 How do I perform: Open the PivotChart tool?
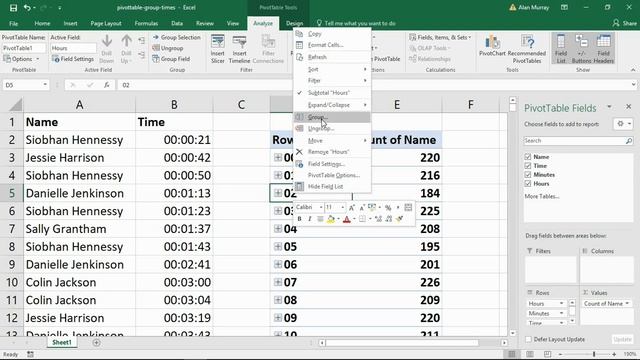pyautogui.click(x=492, y=46)
